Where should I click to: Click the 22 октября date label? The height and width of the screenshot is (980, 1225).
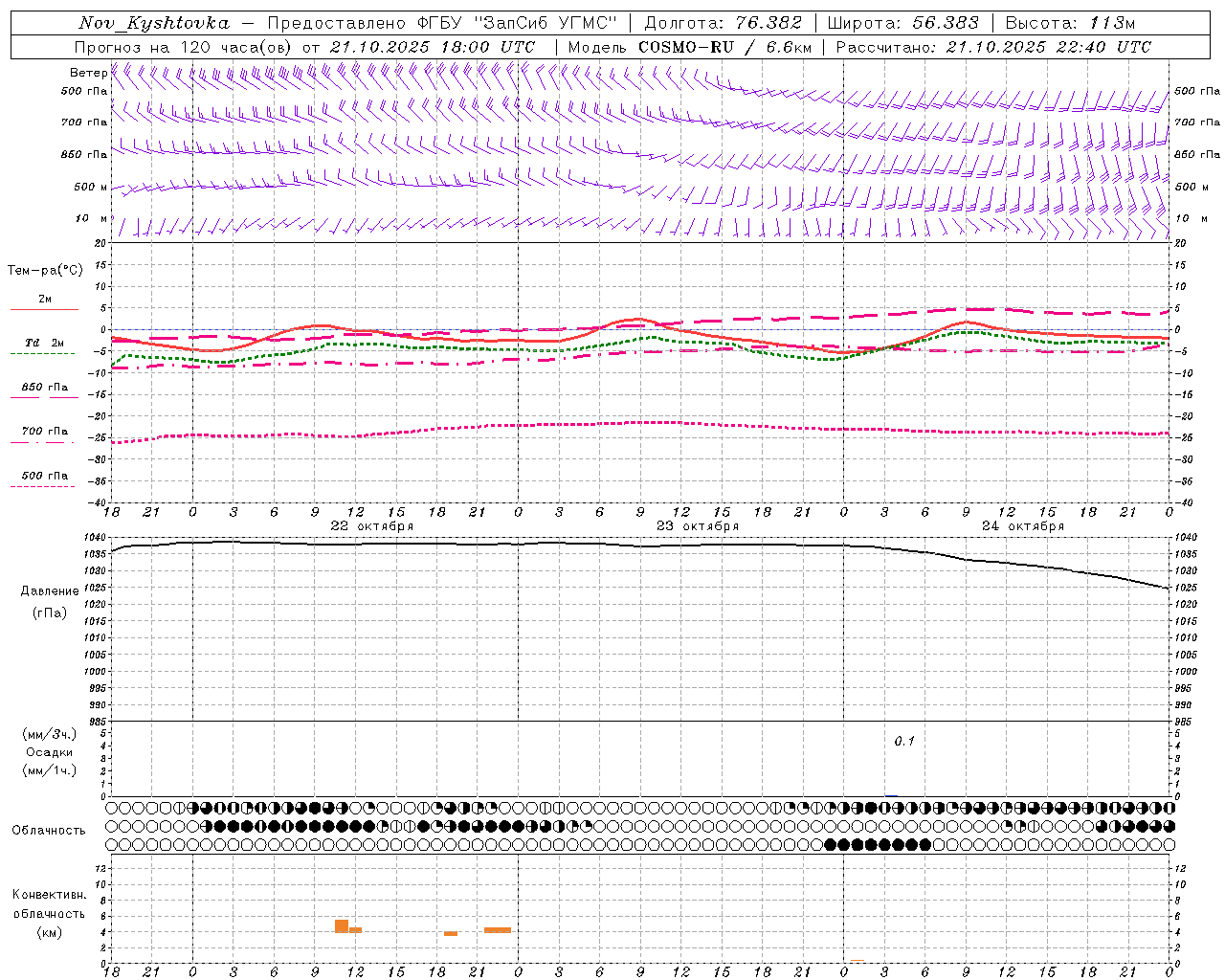coord(372,525)
